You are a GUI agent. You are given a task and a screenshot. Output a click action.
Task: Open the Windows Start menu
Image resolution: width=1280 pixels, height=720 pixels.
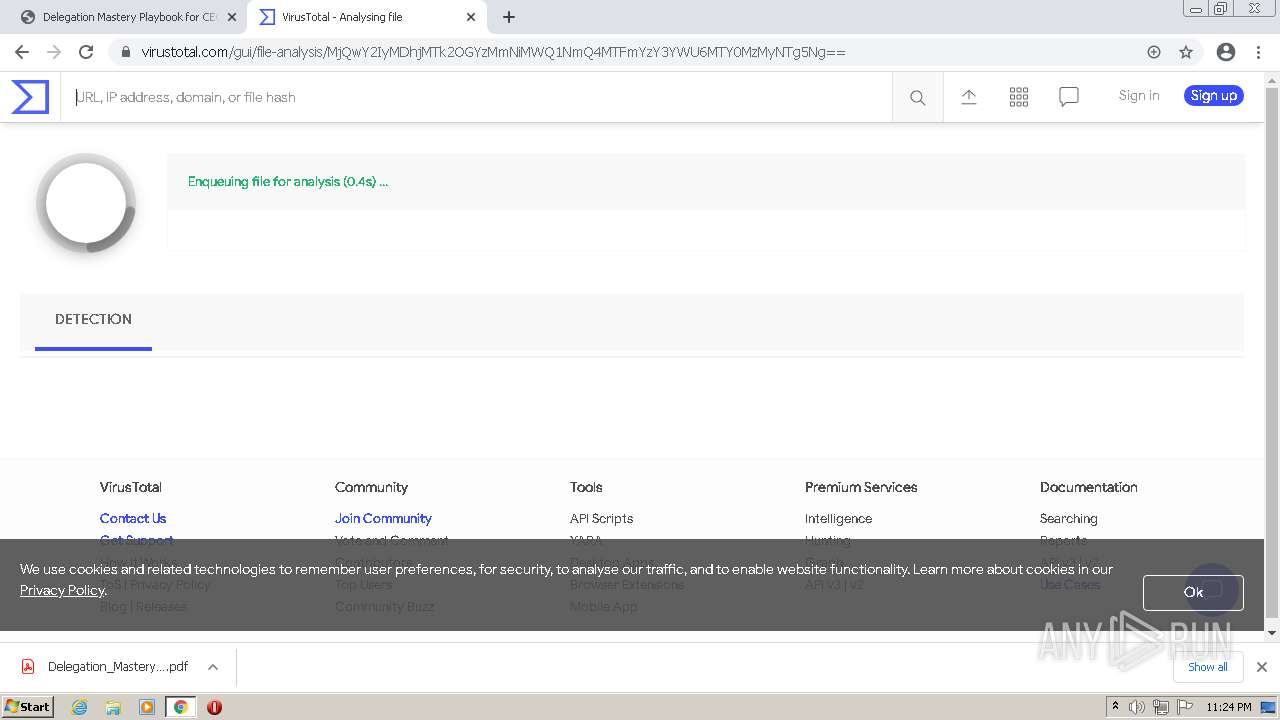(x=27, y=707)
